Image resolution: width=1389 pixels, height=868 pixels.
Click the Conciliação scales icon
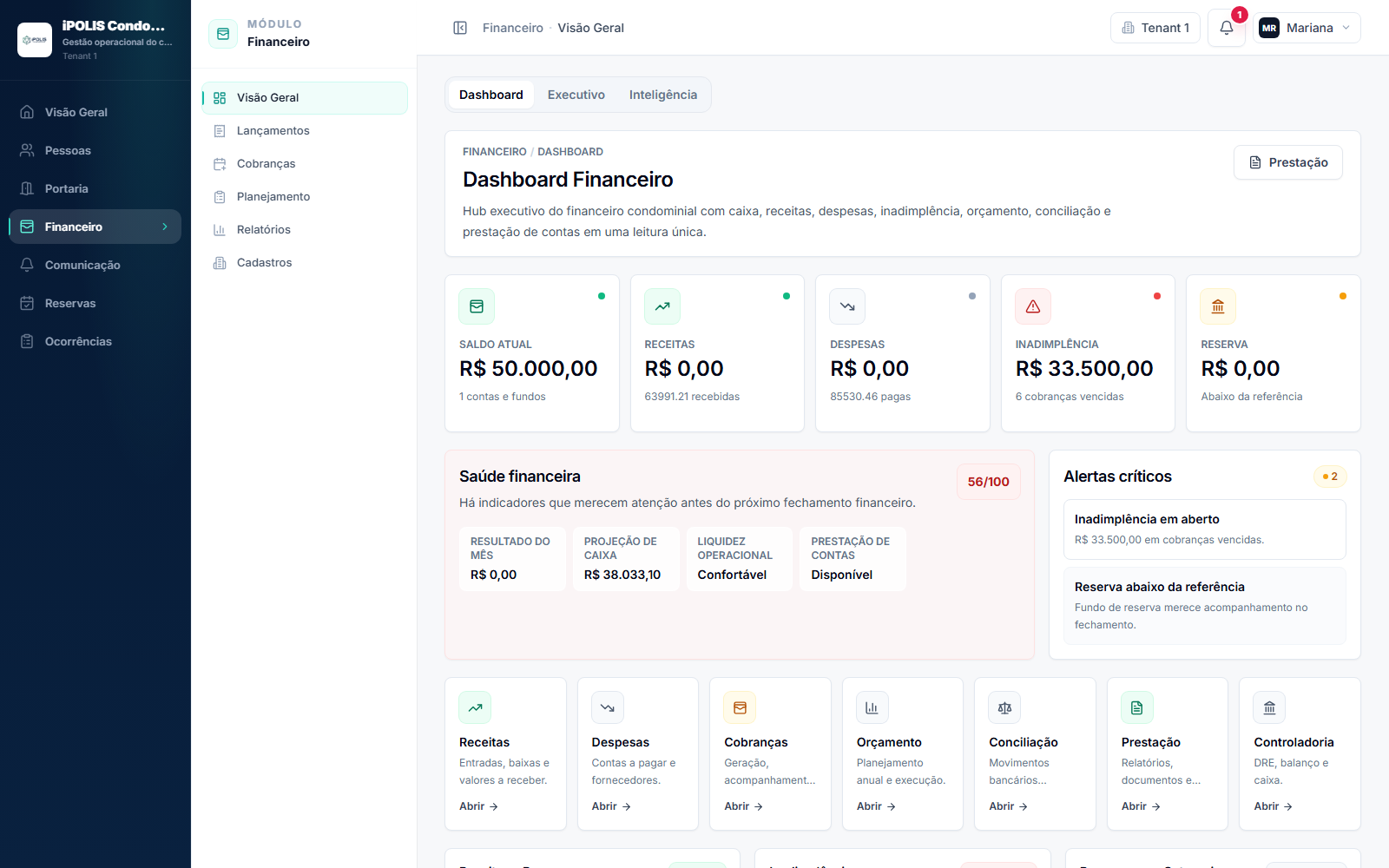point(1004,707)
